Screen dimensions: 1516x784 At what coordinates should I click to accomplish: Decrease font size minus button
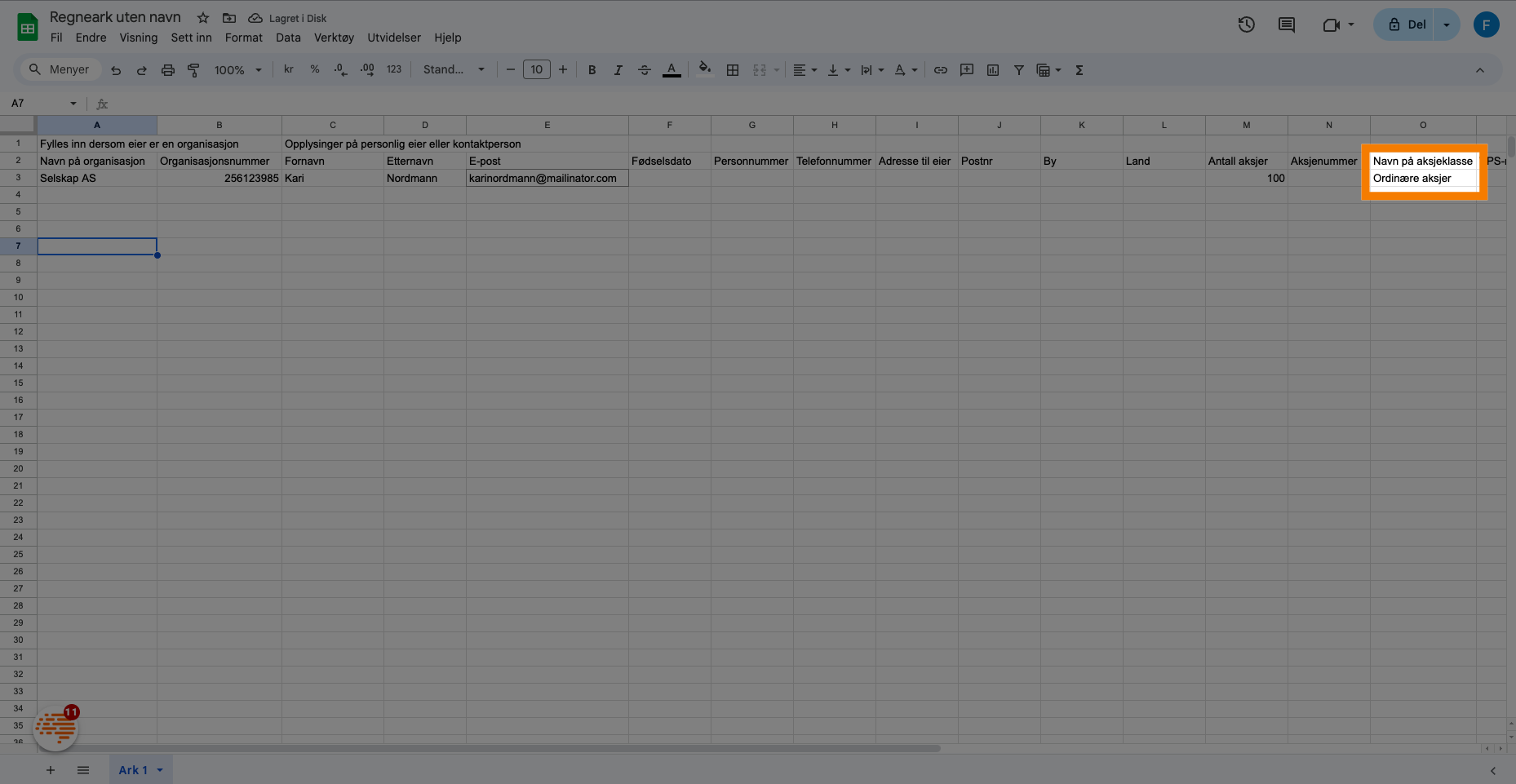(x=511, y=70)
